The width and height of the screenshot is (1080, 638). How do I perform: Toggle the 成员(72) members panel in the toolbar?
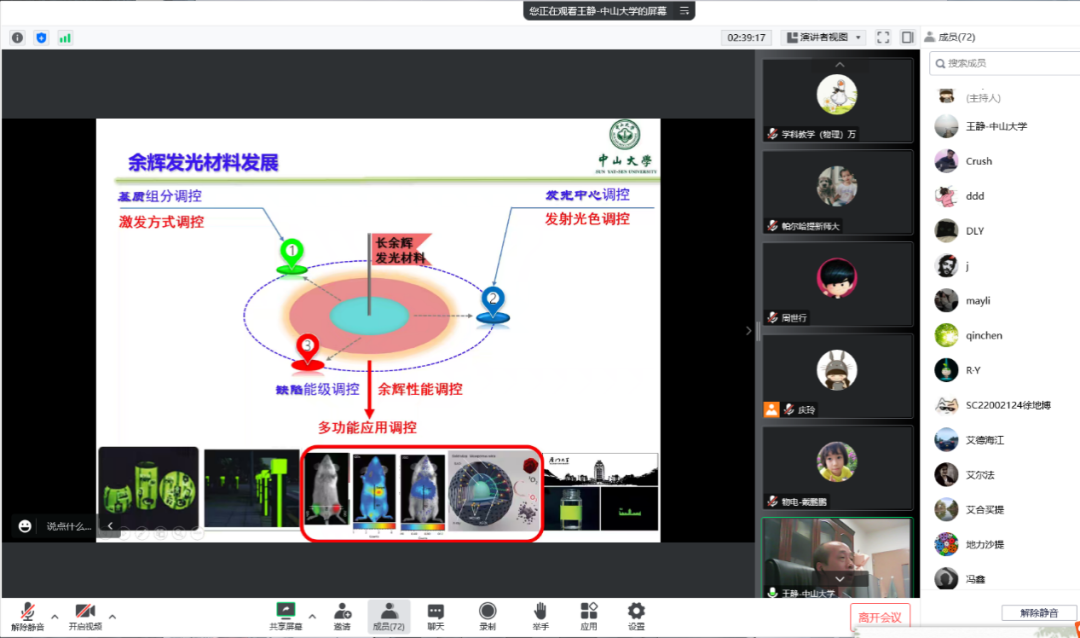(388, 616)
